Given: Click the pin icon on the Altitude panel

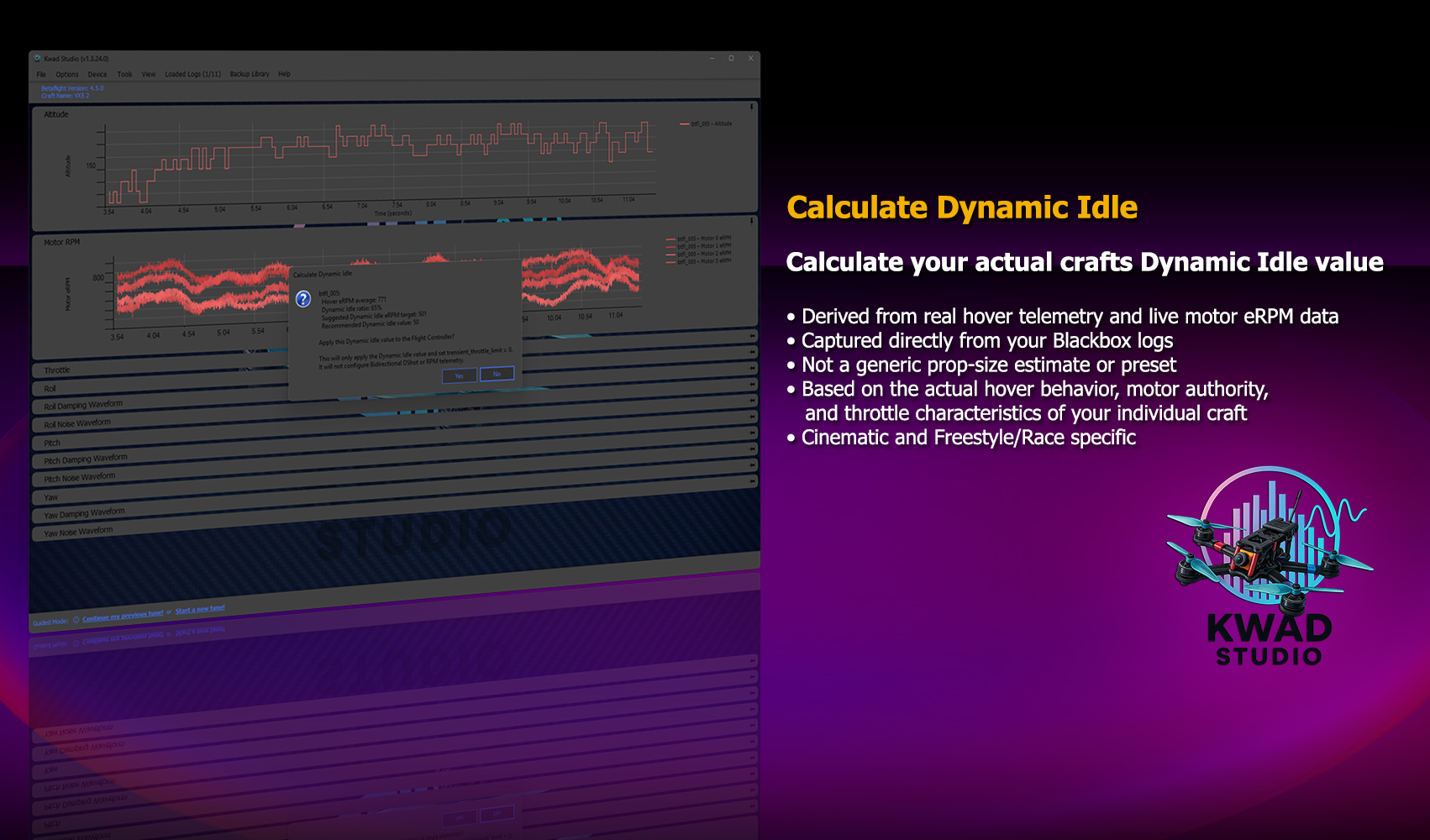Looking at the screenshot, I should [751, 108].
